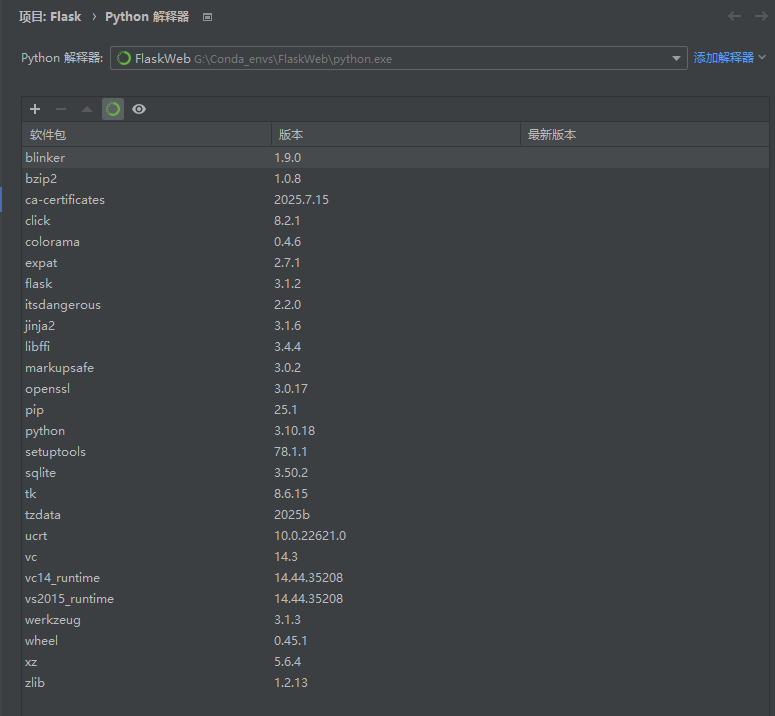The height and width of the screenshot is (716, 775).
Task: Toggle the Conda package manager icon
Action: coord(113,109)
